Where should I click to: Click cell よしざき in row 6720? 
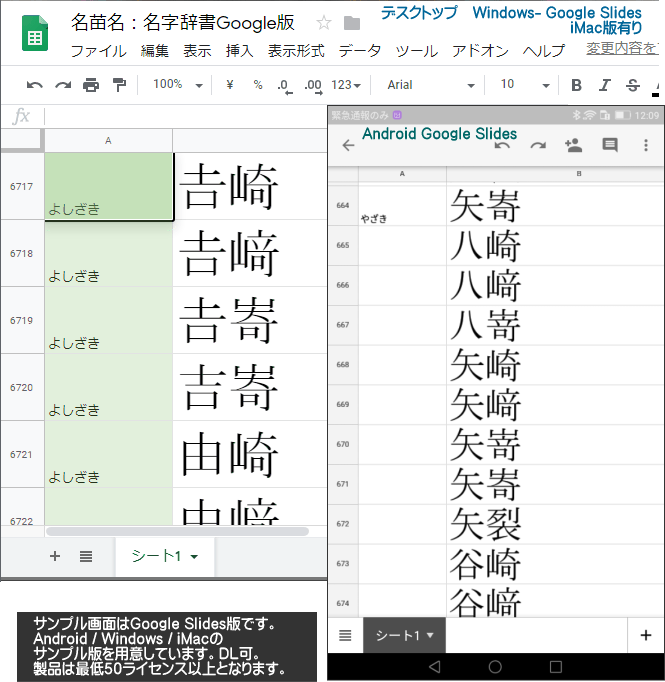click(x=108, y=387)
